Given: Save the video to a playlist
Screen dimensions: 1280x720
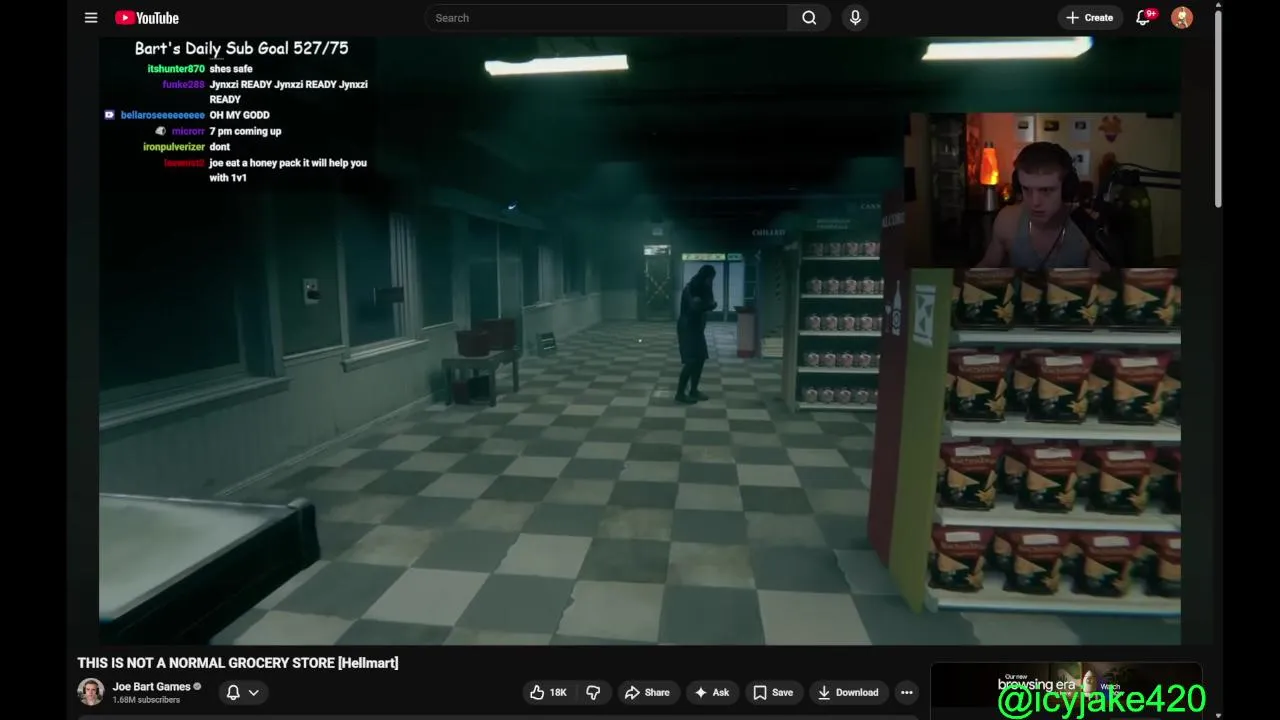Looking at the screenshot, I should point(773,692).
